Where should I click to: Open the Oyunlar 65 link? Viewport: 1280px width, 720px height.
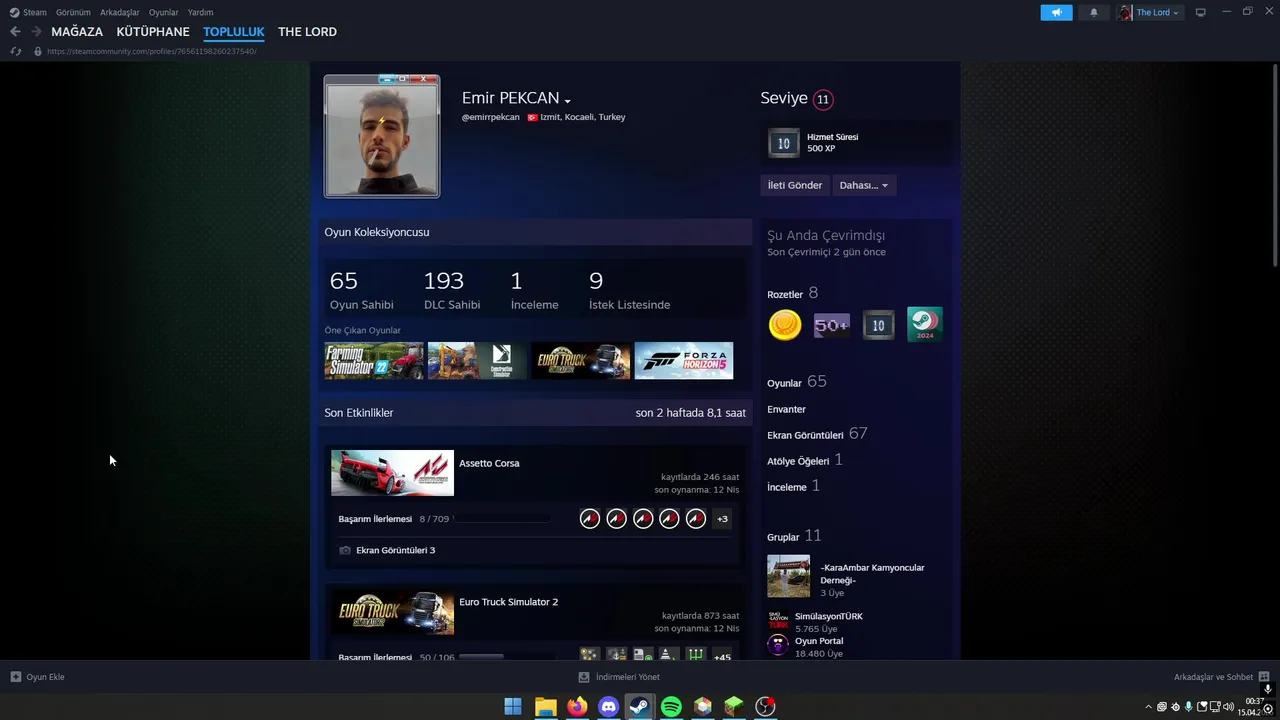click(x=797, y=382)
